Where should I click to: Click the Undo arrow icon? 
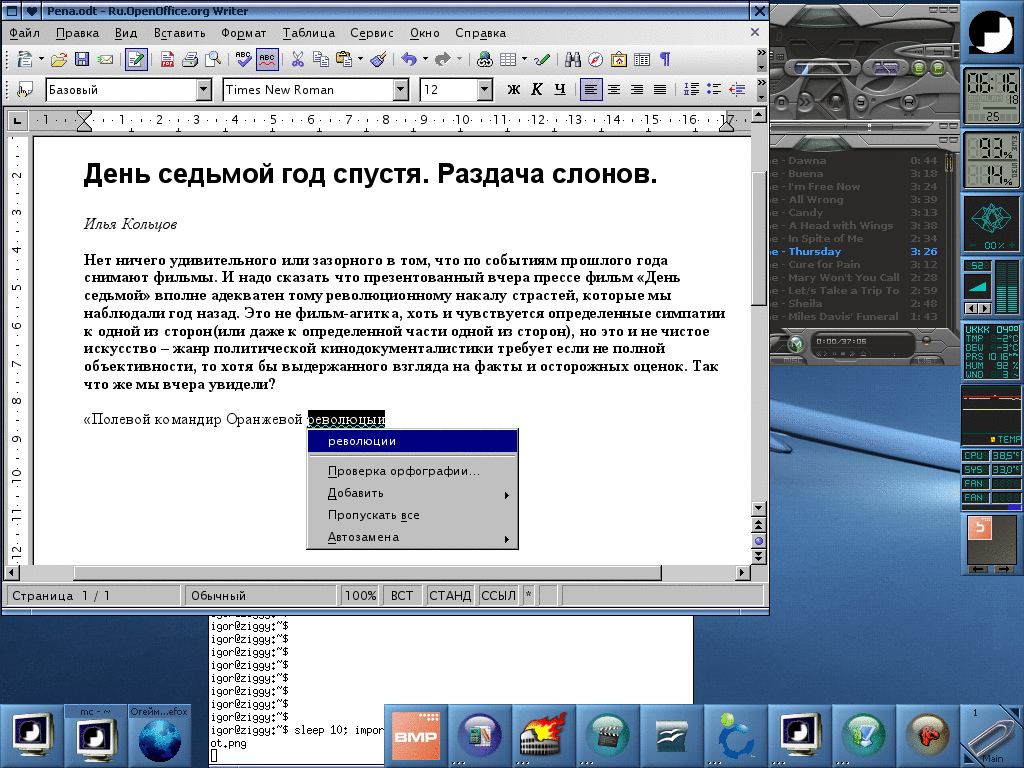pyautogui.click(x=407, y=59)
